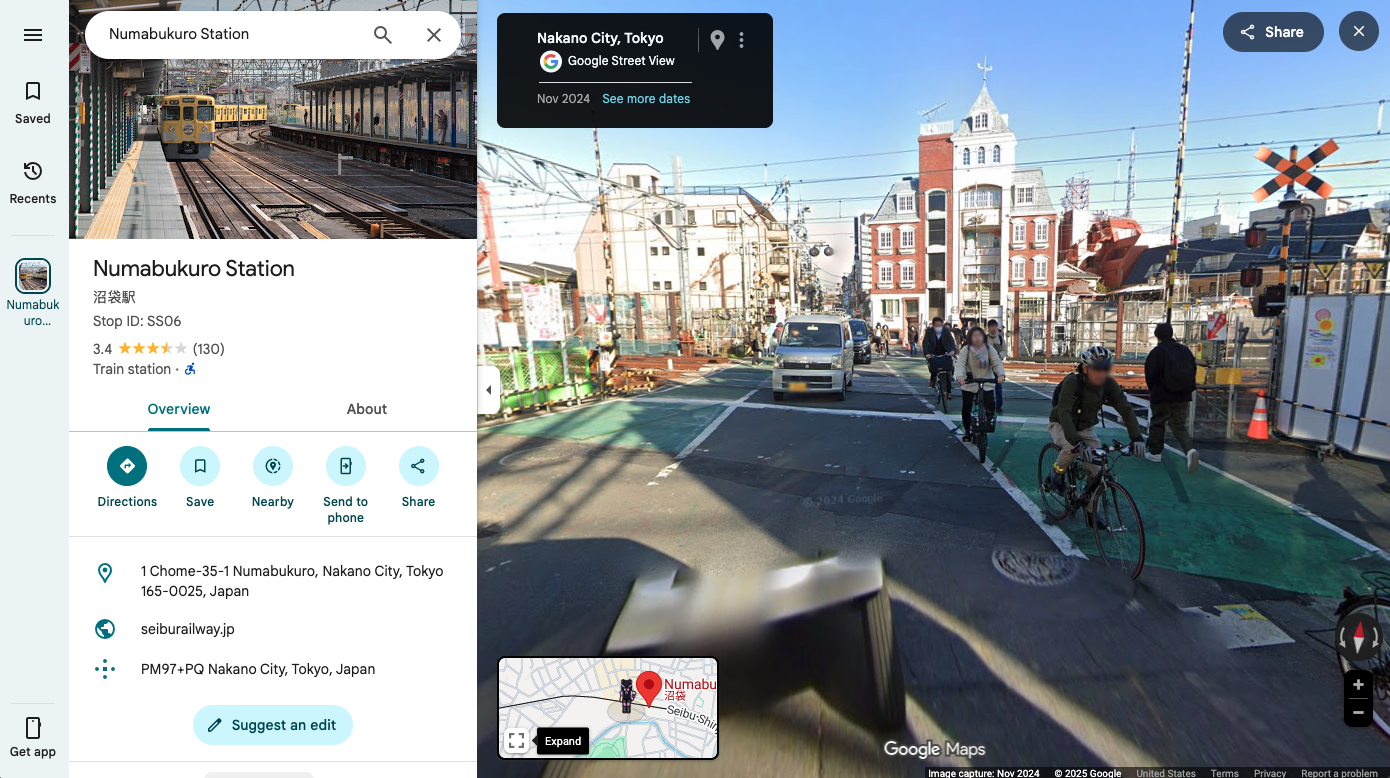Share Numabukuro Station from the info panel
The width and height of the screenshot is (1390, 778).
(418, 477)
